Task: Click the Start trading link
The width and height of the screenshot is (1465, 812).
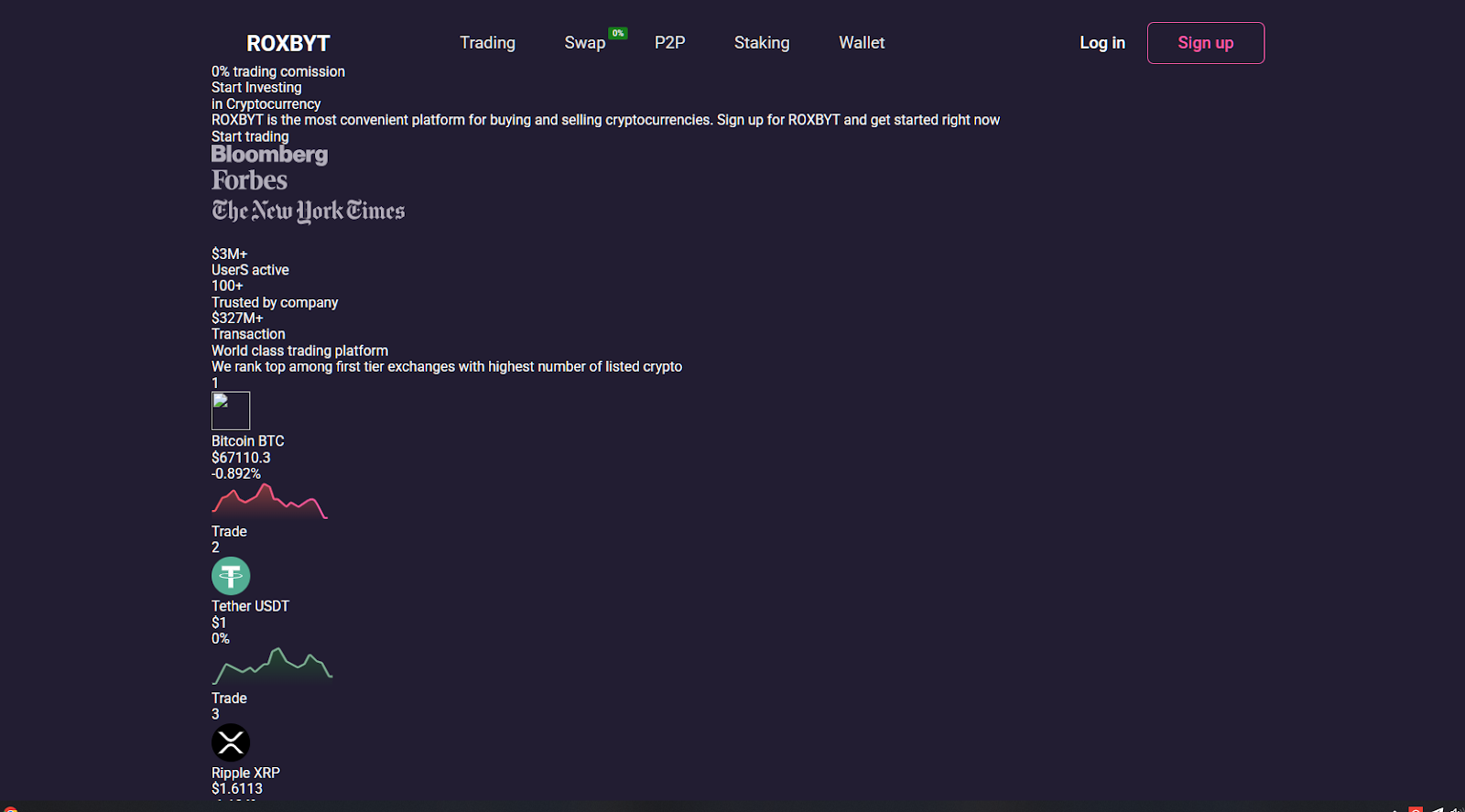Action: click(x=250, y=136)
